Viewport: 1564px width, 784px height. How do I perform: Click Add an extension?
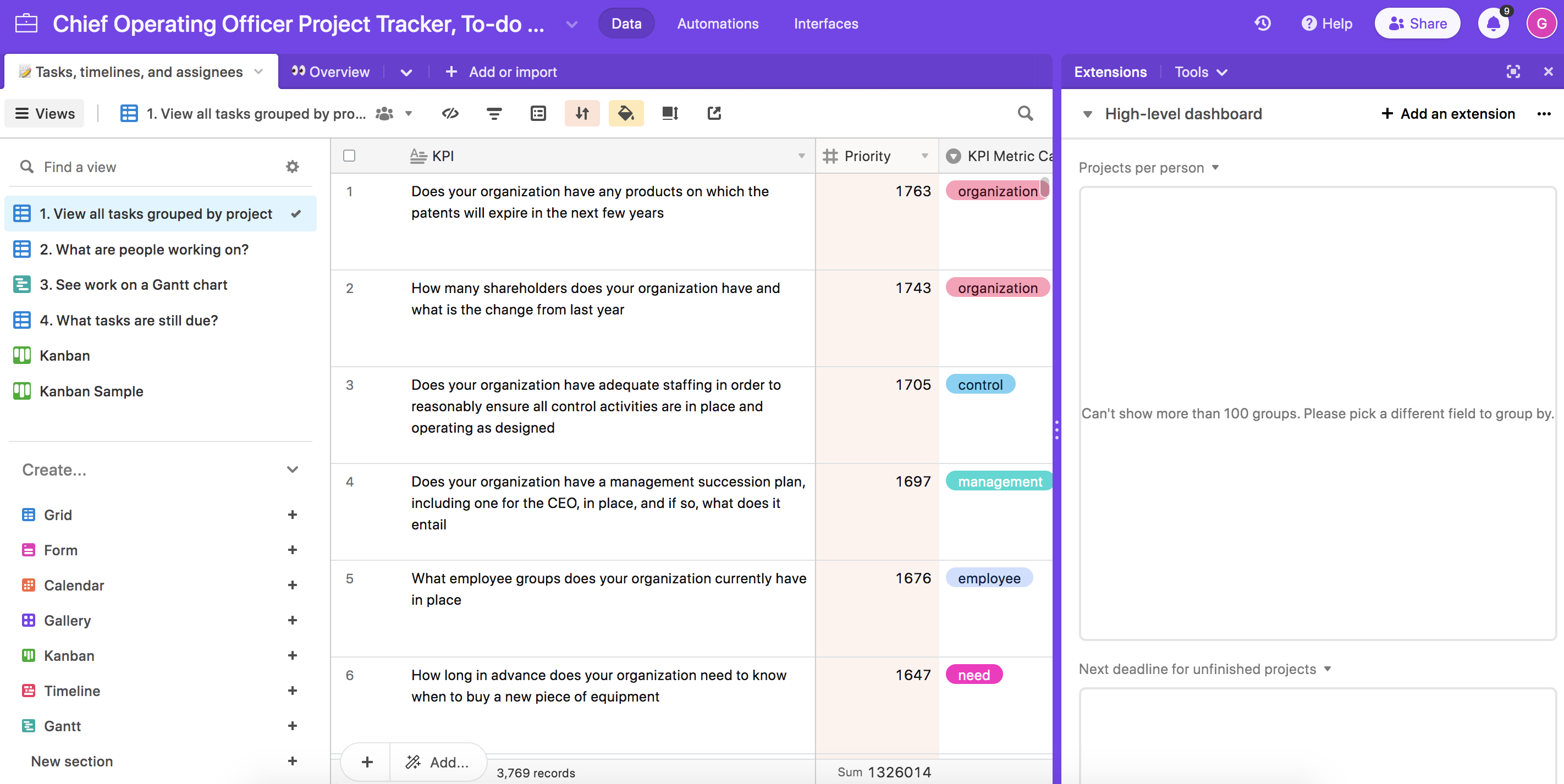[x=1448, y=113]
